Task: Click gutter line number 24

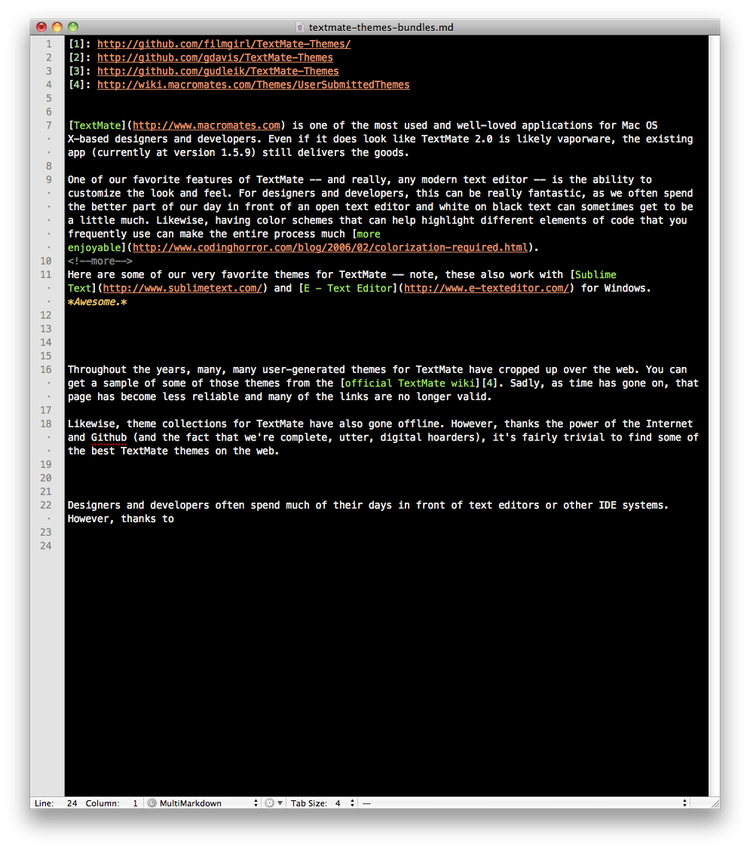Action: tap(46, 545)
